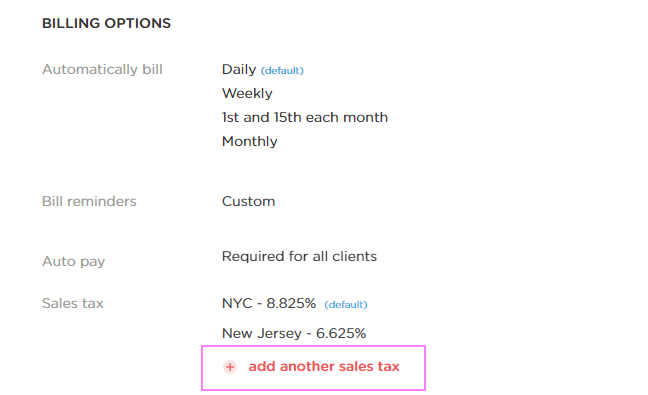The width and height of the screenshot is (648, 395).
Task: Select the New Jersey sales tax name
Action: 262,333
